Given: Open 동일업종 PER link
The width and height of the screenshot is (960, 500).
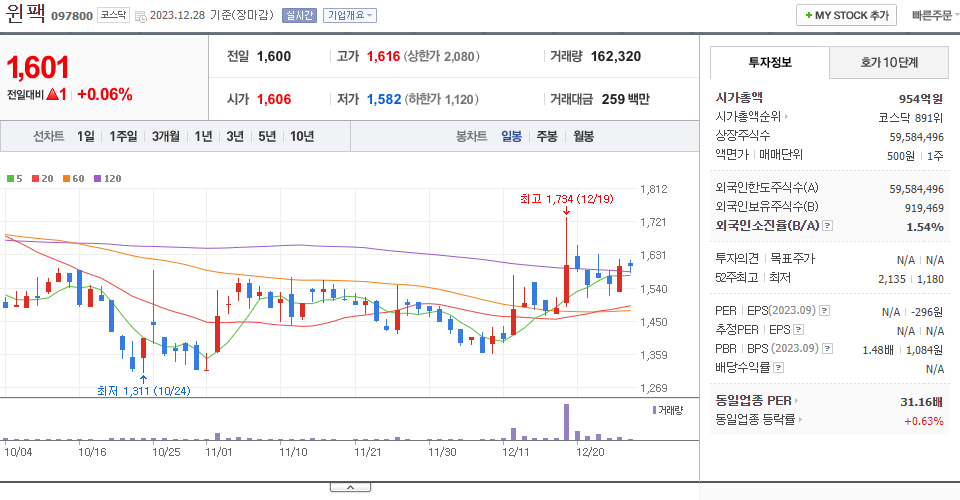Looking at the screenshot, I should 757,401.
